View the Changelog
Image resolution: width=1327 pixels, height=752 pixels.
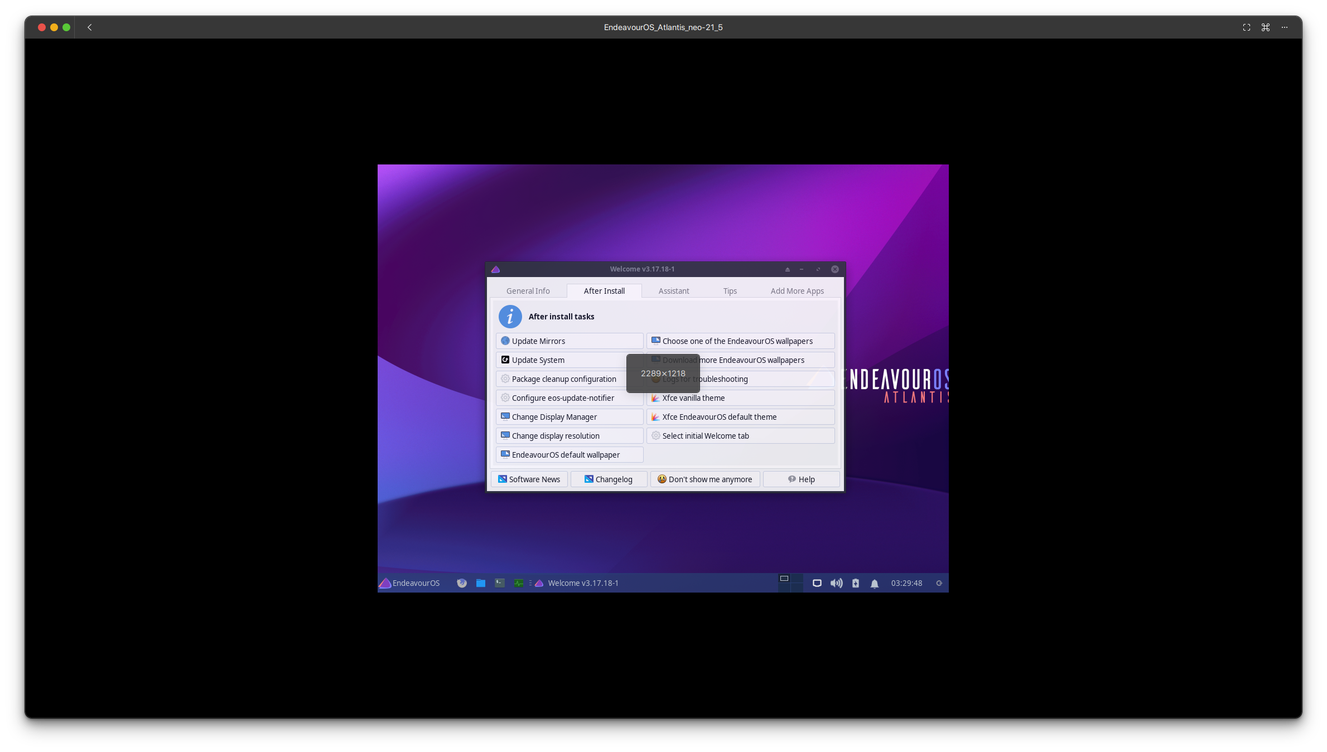[608, 479]
